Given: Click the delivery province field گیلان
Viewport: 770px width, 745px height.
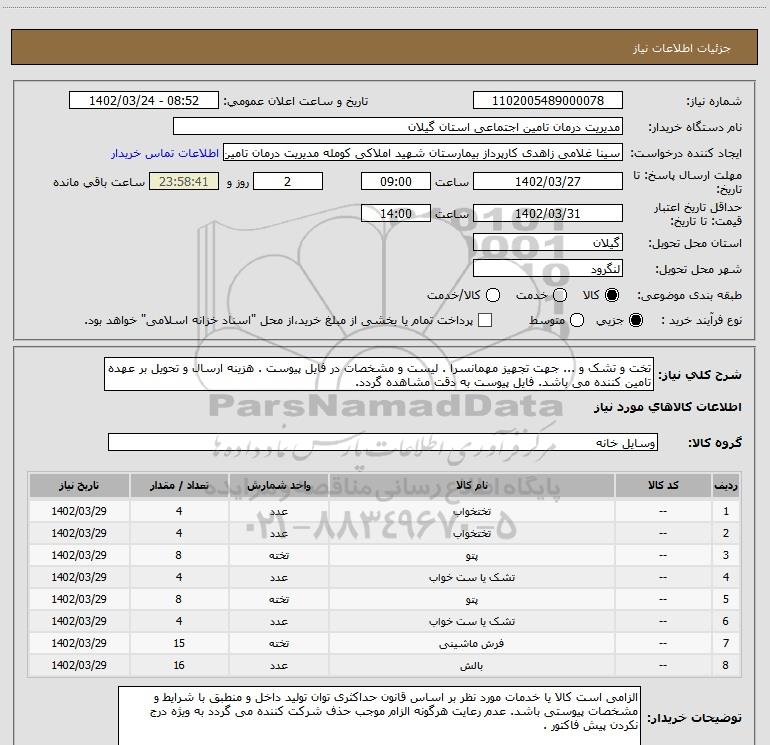Looking at the screenshot, I should coord(548,242).
